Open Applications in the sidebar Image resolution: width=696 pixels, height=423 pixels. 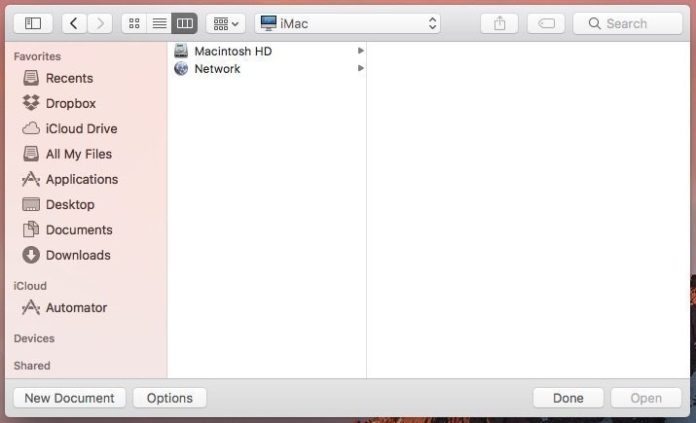[82, 179]
